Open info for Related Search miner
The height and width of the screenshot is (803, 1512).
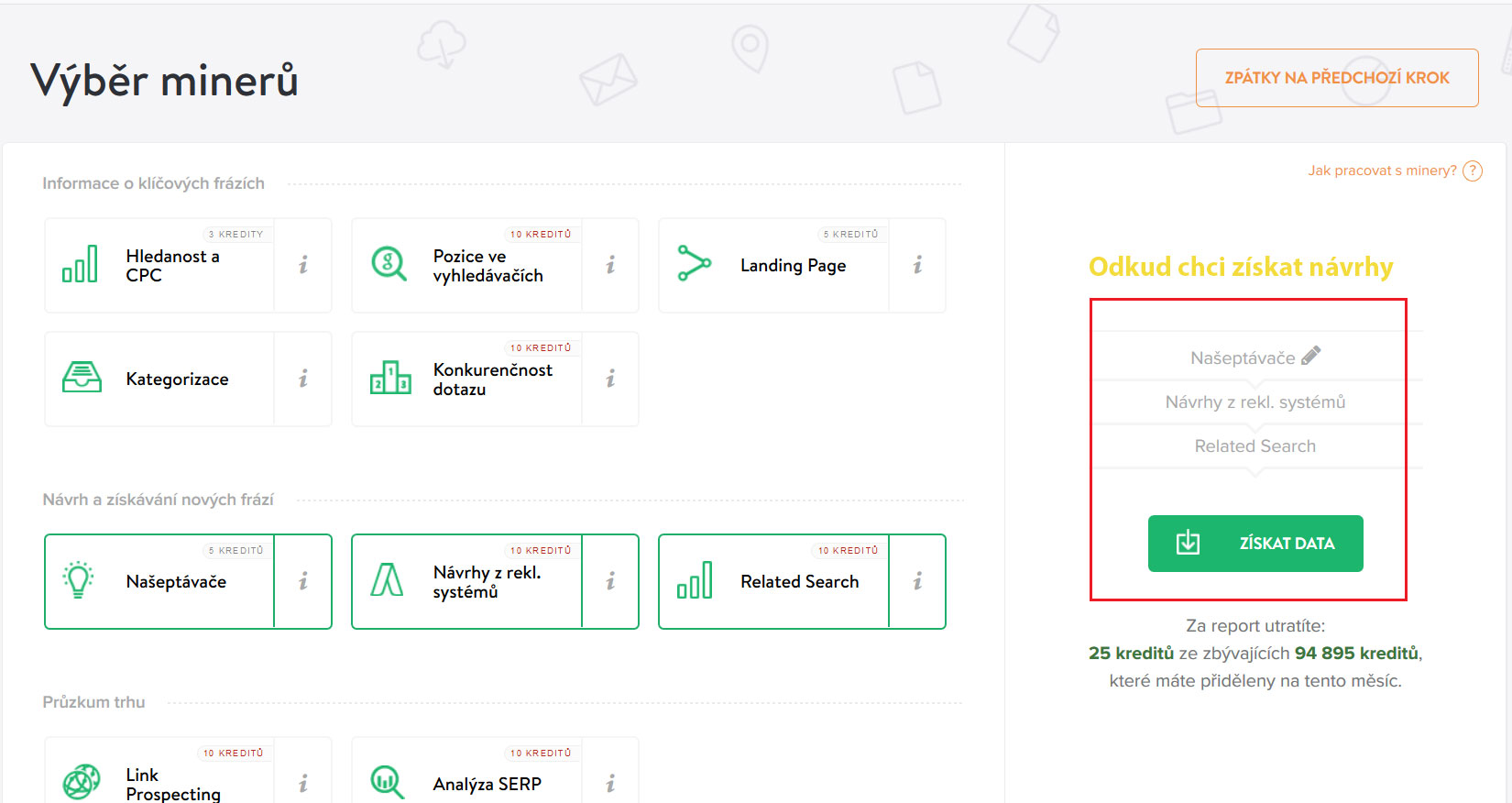917,582
